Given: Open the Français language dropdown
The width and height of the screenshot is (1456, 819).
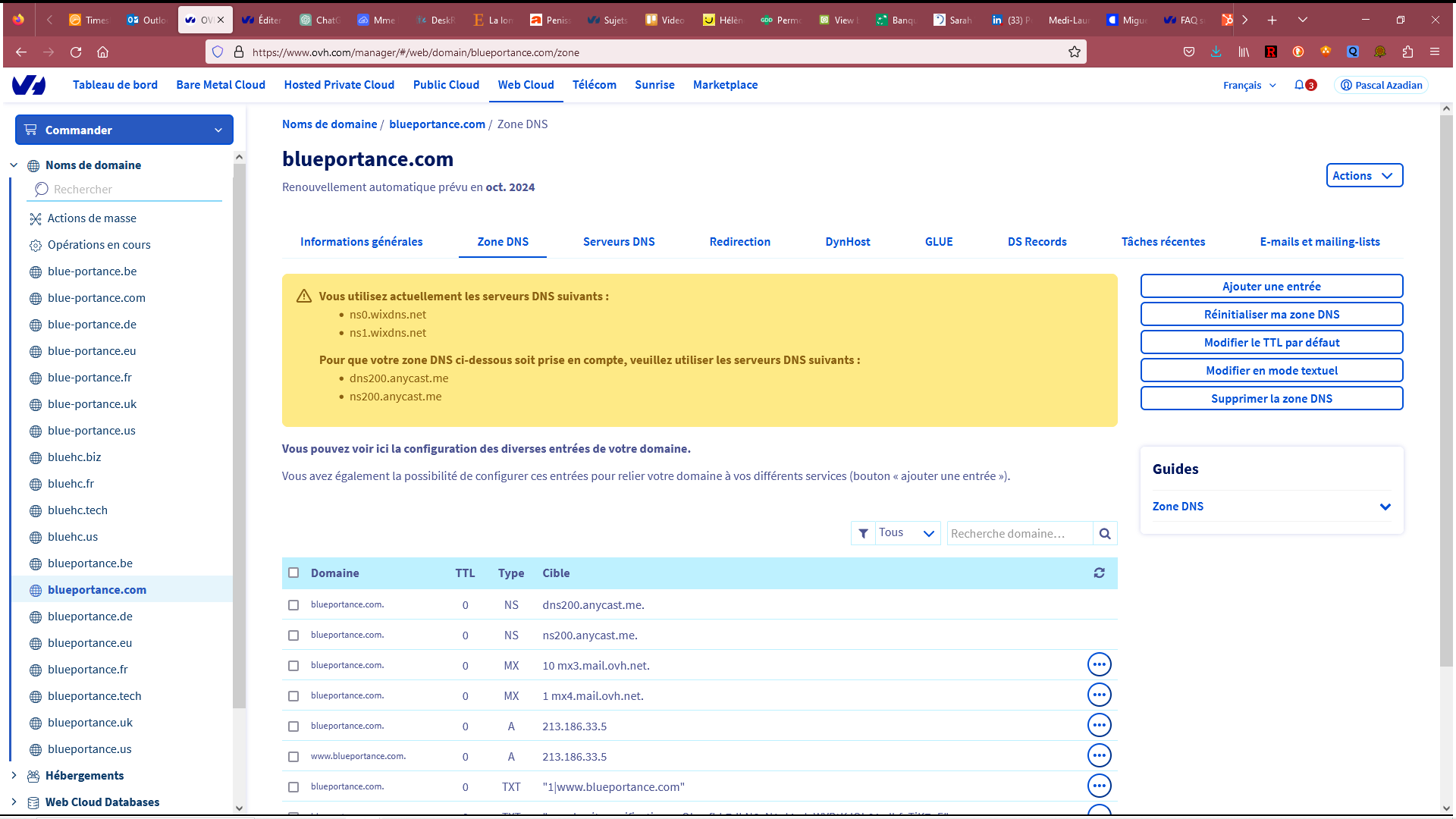Looking at the screenshot, I should click(x=1249, y=86).
